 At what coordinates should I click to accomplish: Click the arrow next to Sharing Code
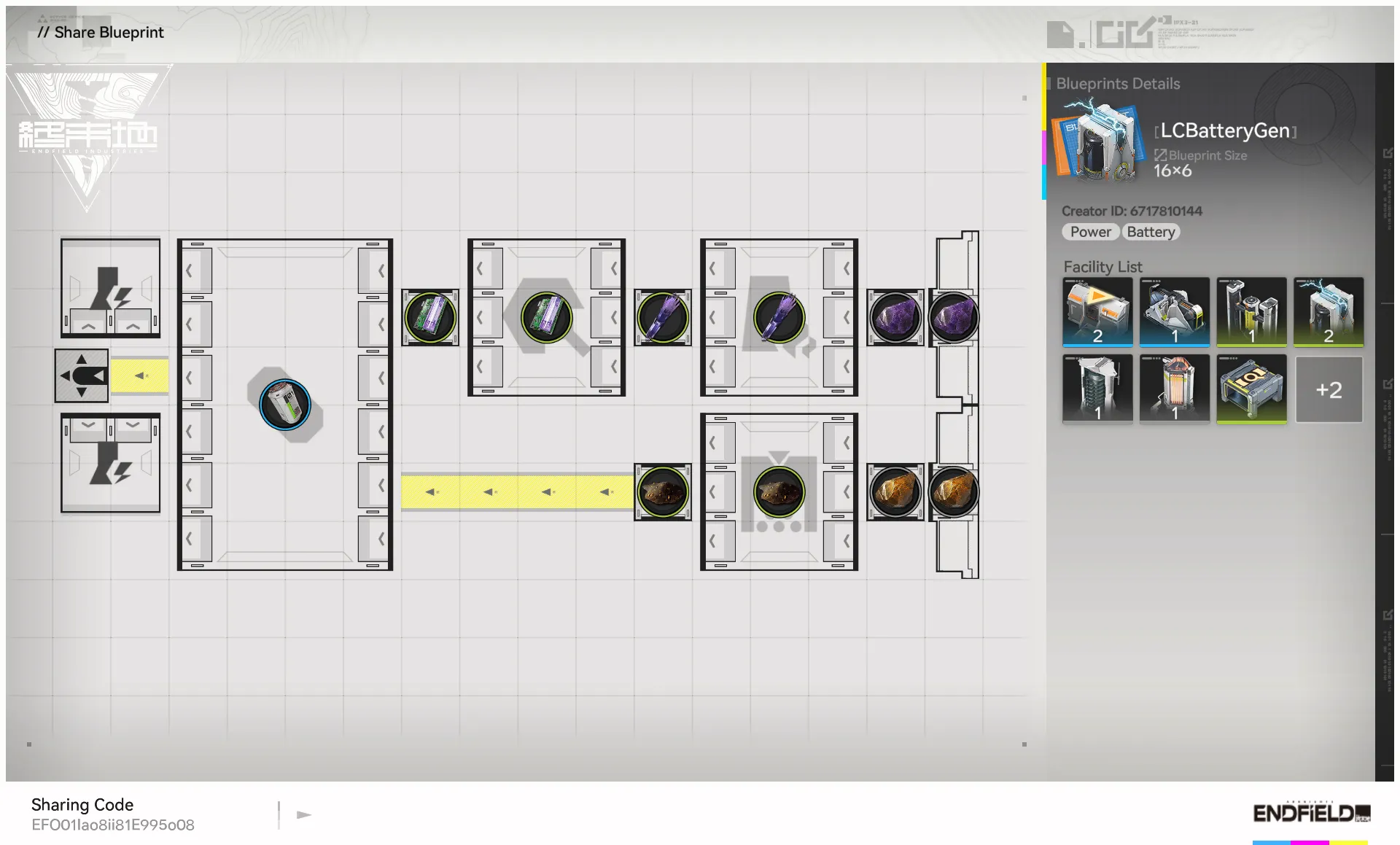(x=304, y=814)
